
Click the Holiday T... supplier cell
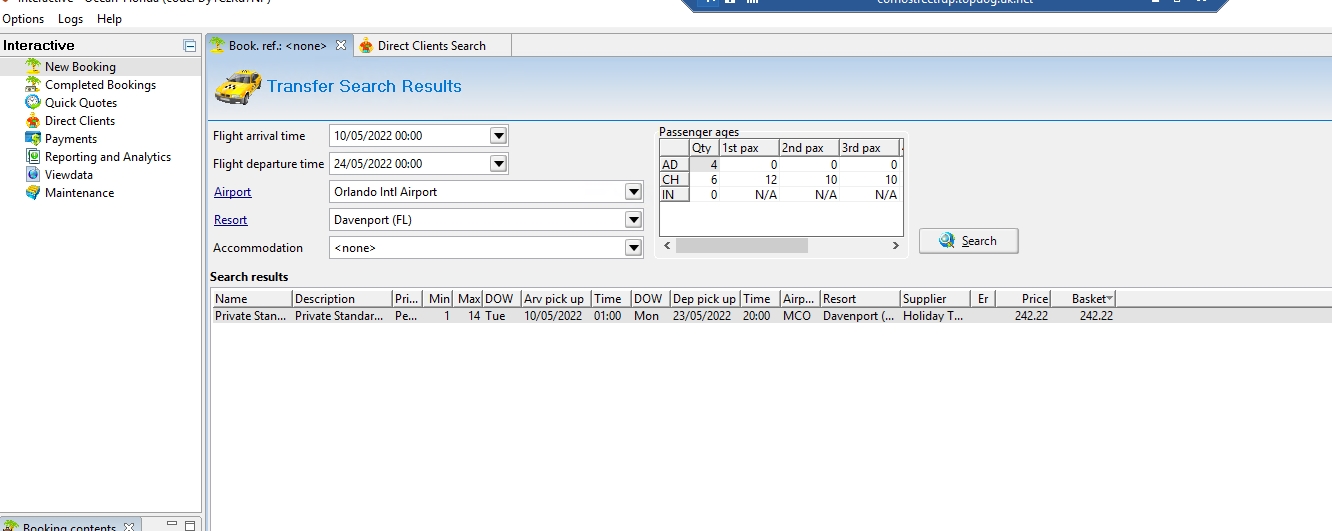(935, 316)
